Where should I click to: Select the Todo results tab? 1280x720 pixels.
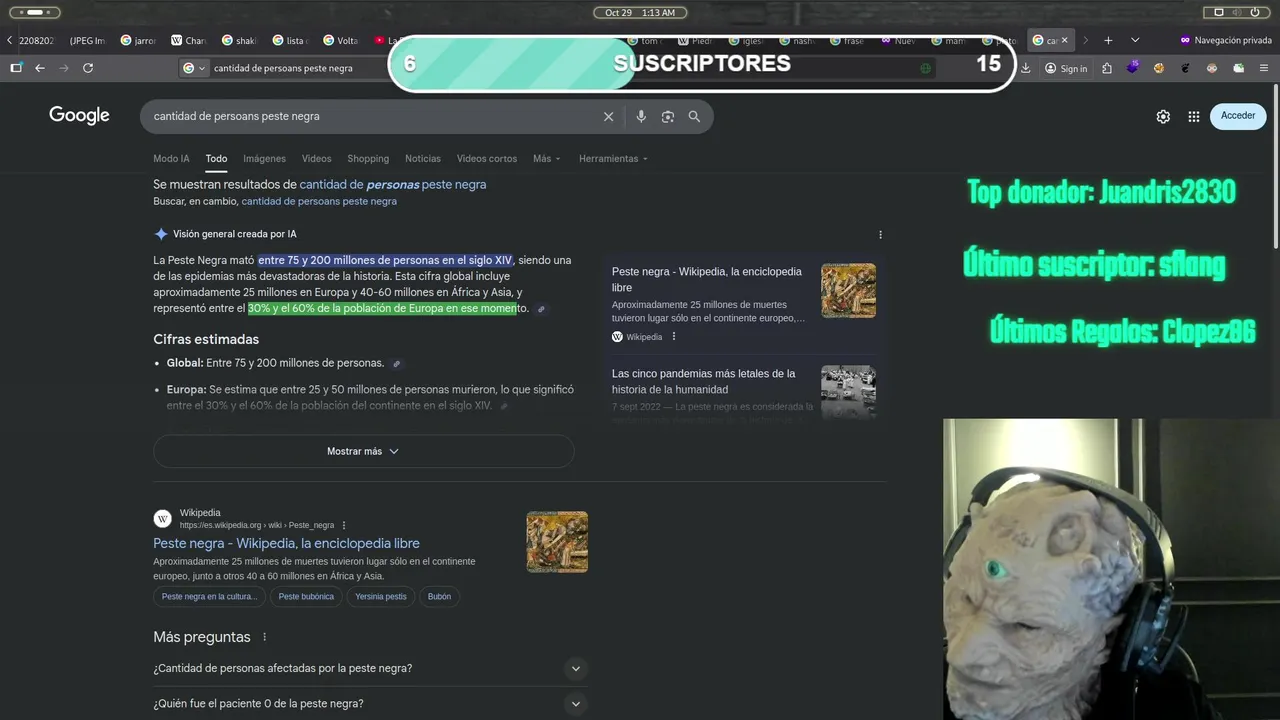(216, 158)
